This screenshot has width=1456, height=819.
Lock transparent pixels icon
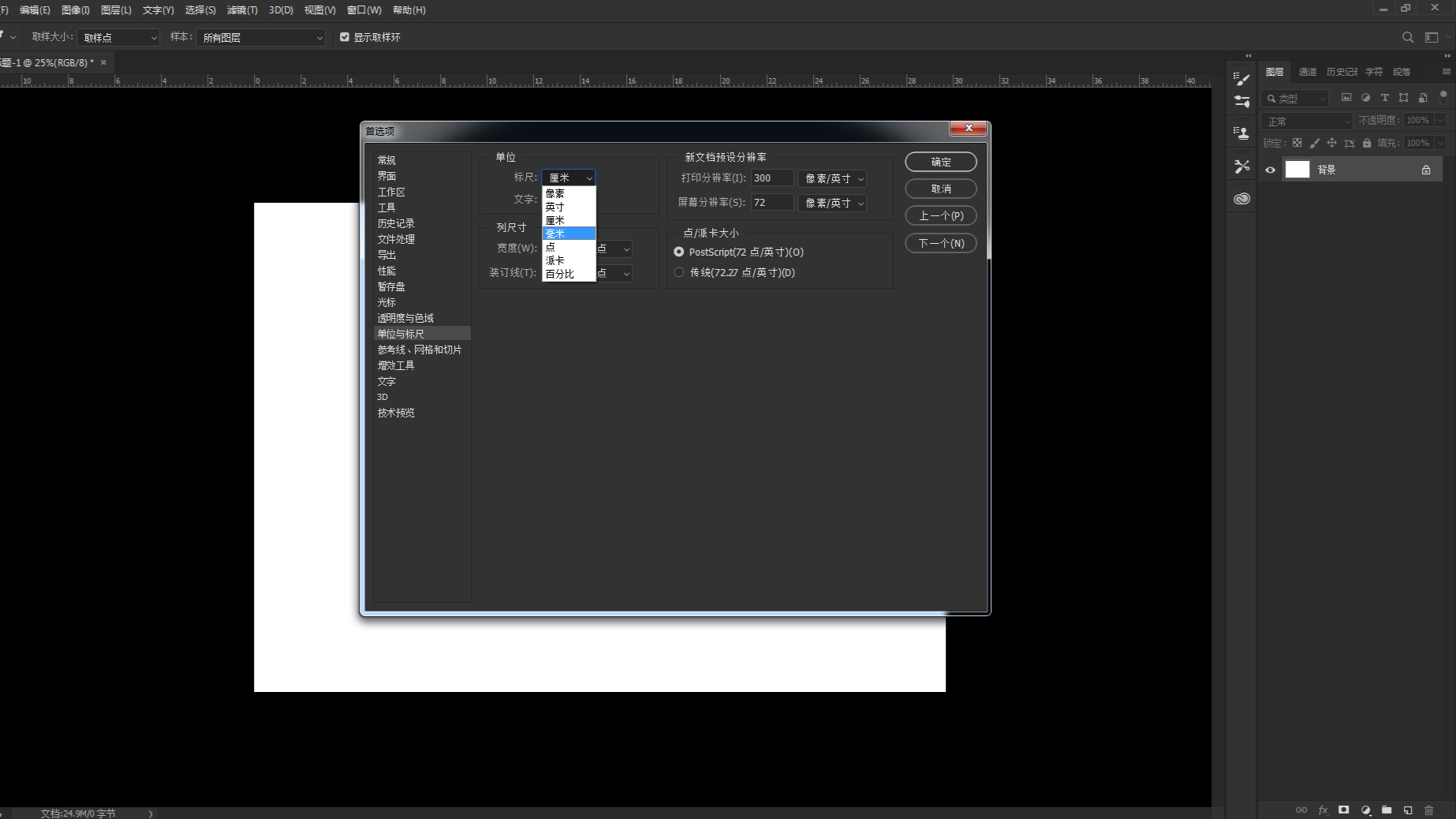[x=1297, y=143]
